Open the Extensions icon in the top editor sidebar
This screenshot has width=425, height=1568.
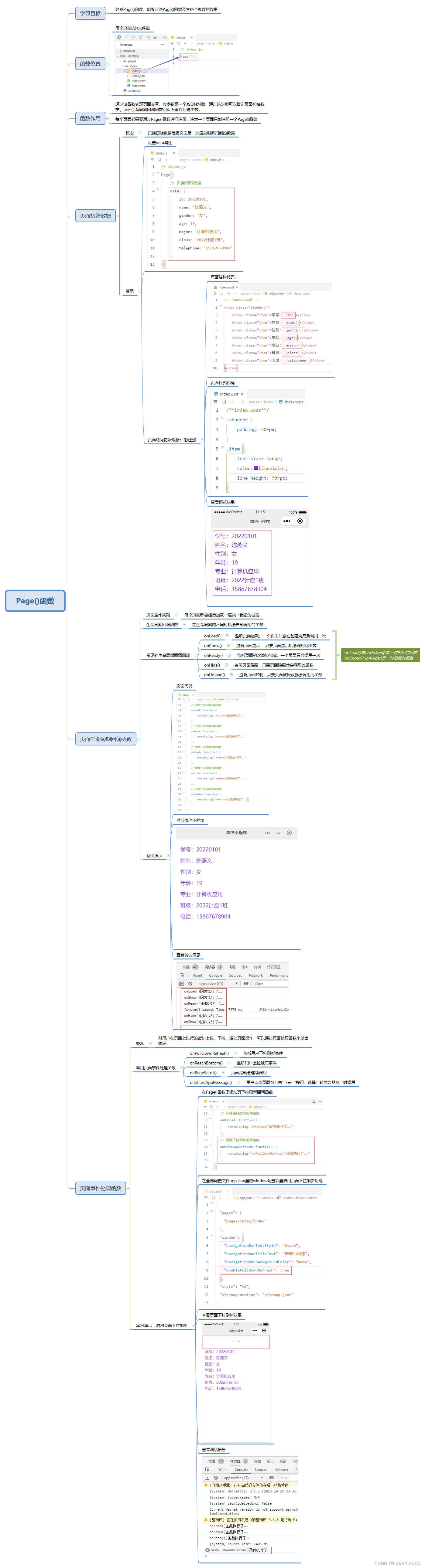click(x=141, y=38)
